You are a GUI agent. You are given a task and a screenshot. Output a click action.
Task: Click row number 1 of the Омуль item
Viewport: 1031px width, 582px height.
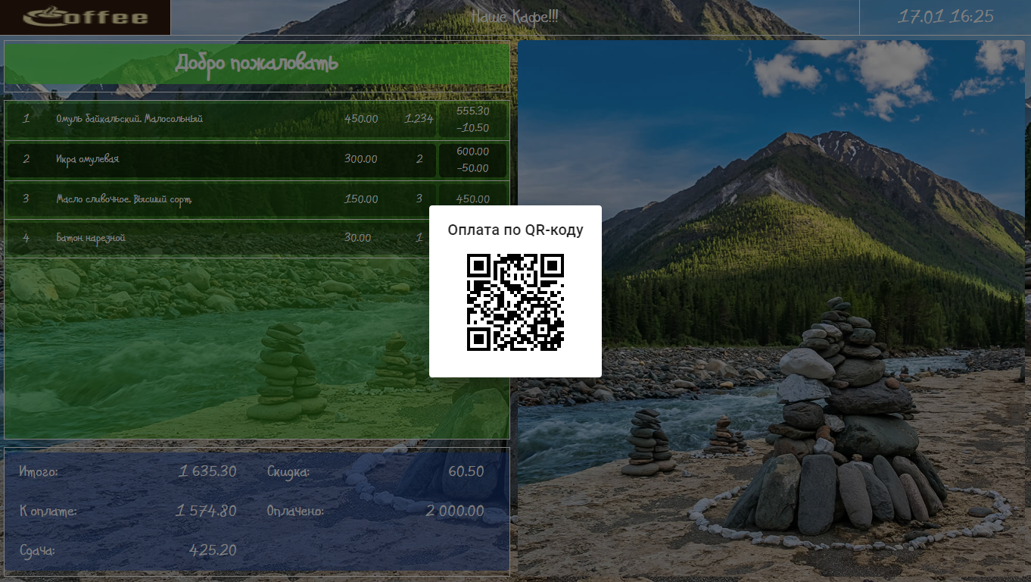(x=26, y=119)
